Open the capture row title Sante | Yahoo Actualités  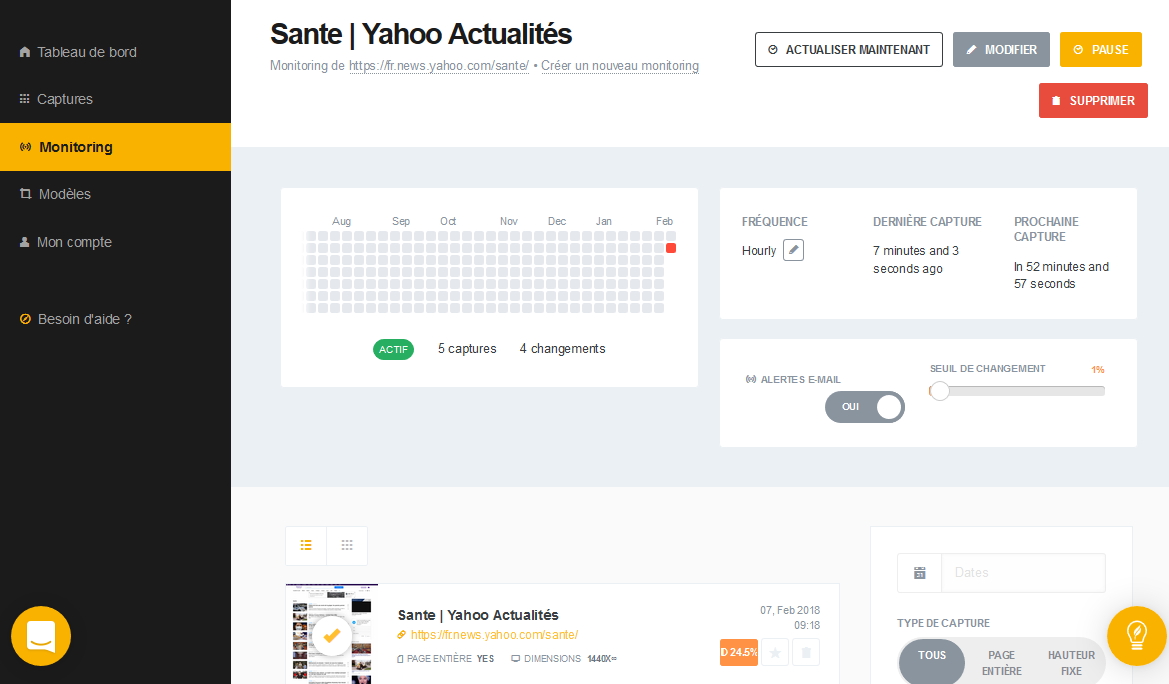tap(478, 615)
